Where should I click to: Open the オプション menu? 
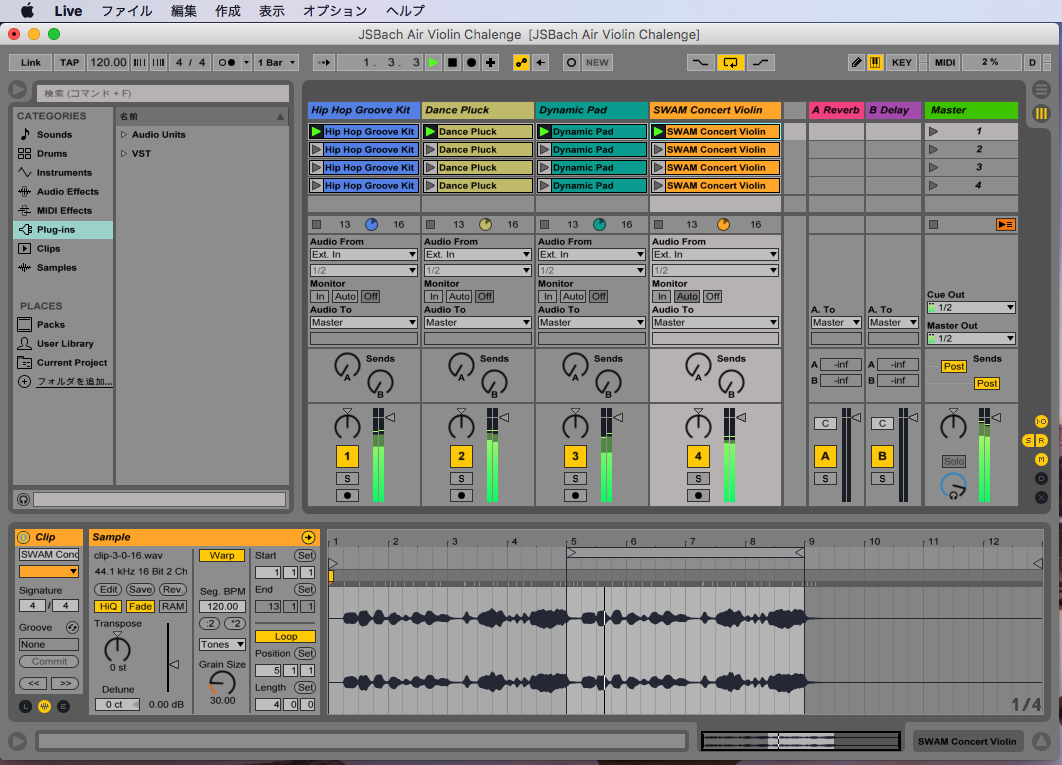pos(335,11)
